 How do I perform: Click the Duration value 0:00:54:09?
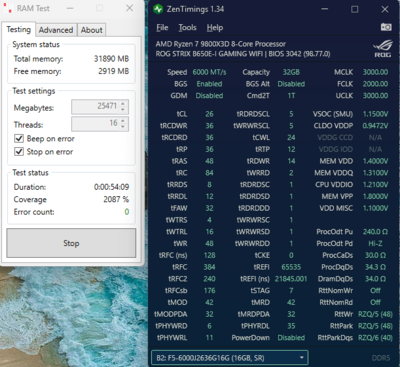[111, 187]
